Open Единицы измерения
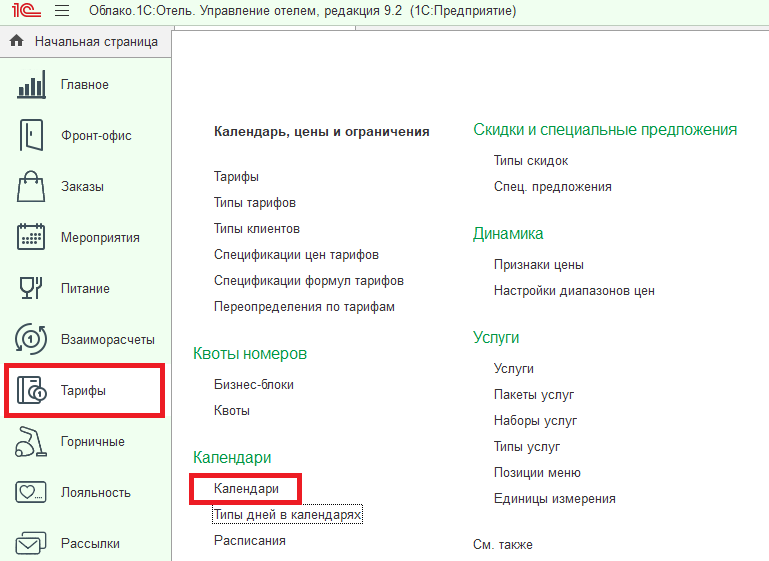The height and width of the screenshot is (561, 769). point(555,498)
